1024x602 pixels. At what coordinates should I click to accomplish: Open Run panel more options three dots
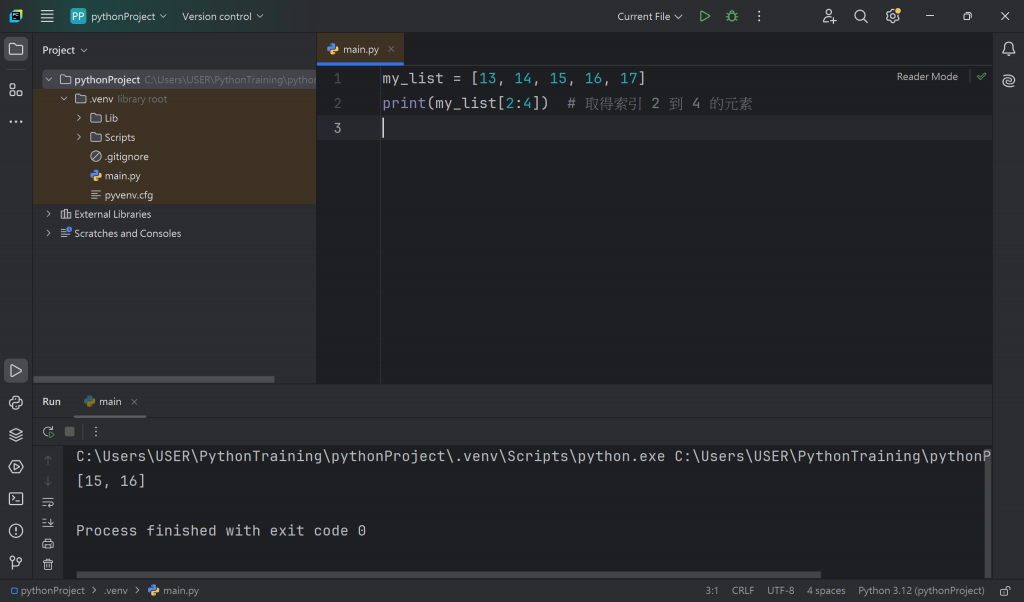95,432
